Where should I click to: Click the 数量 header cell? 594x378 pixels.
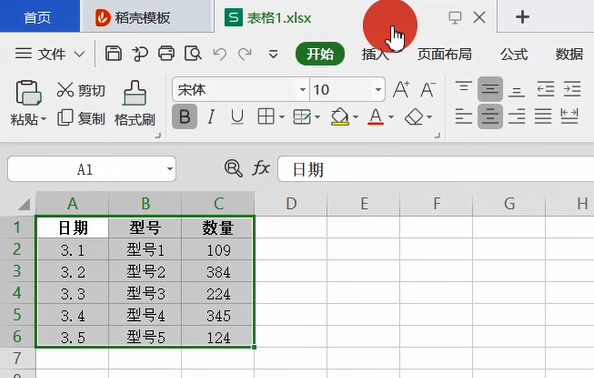[218, 228]
